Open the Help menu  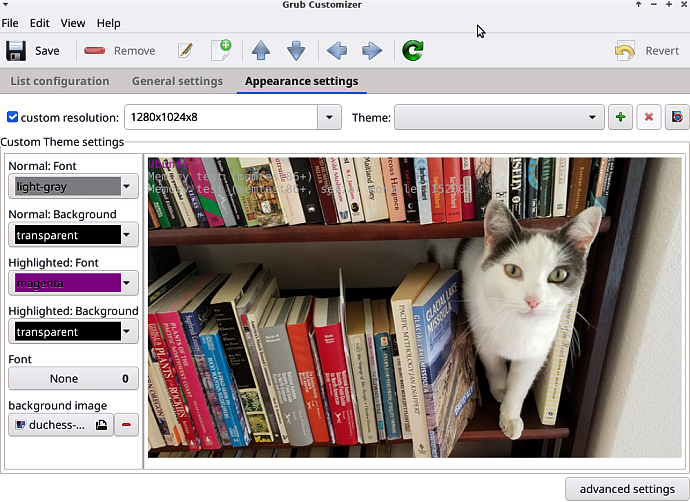coord(109,23)
